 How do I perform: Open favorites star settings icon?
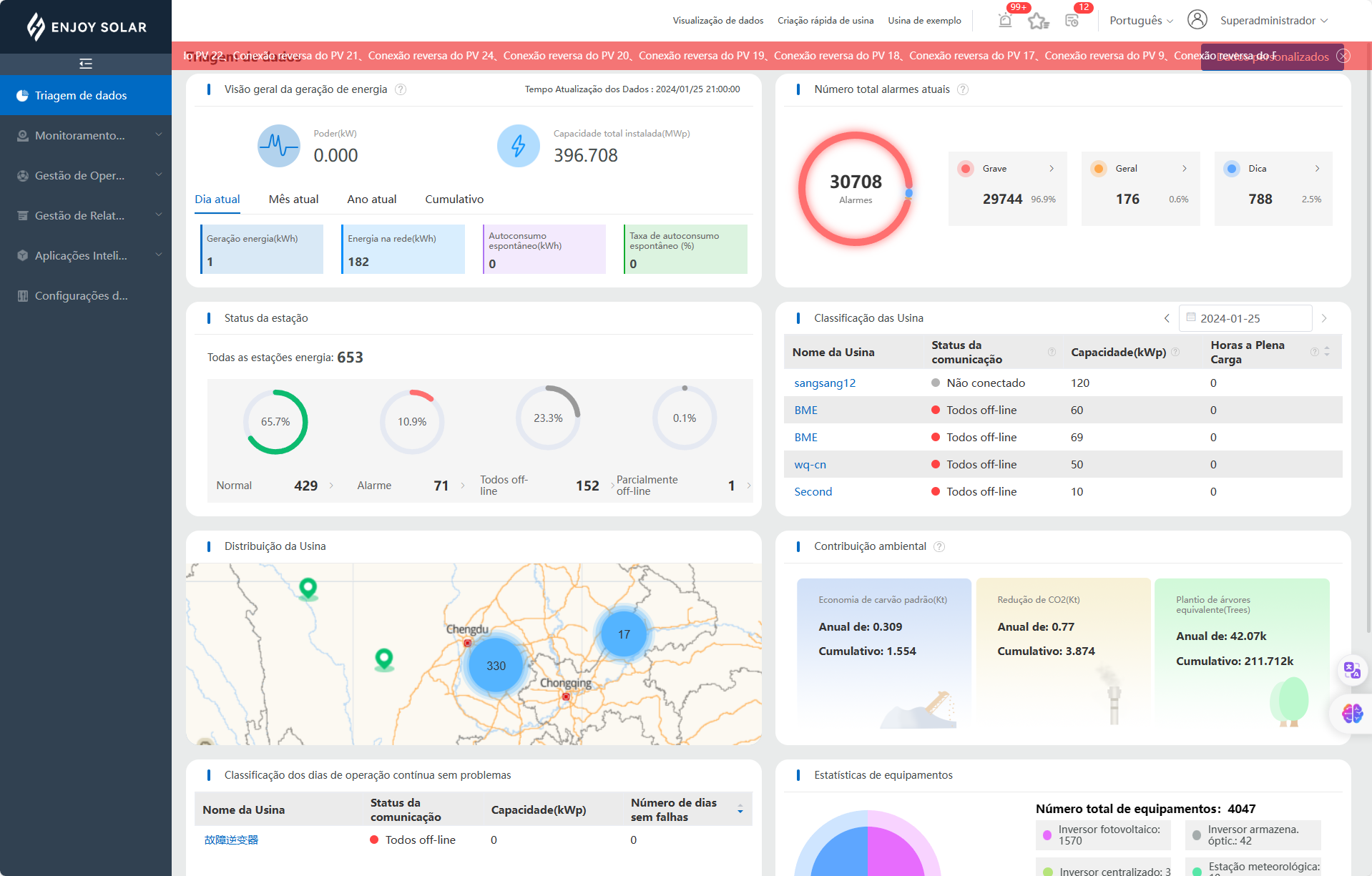[1038, 21]
